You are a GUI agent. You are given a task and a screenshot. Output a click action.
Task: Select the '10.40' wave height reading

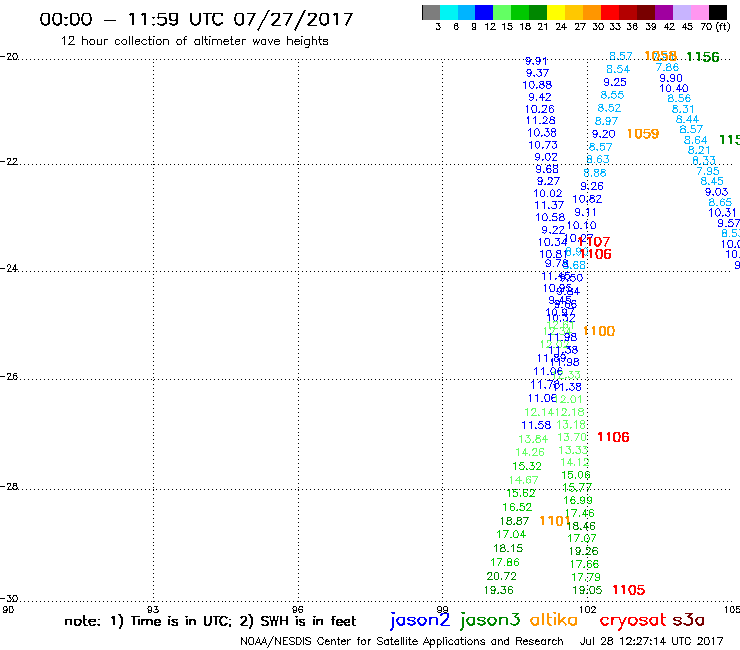click(673, 88)
